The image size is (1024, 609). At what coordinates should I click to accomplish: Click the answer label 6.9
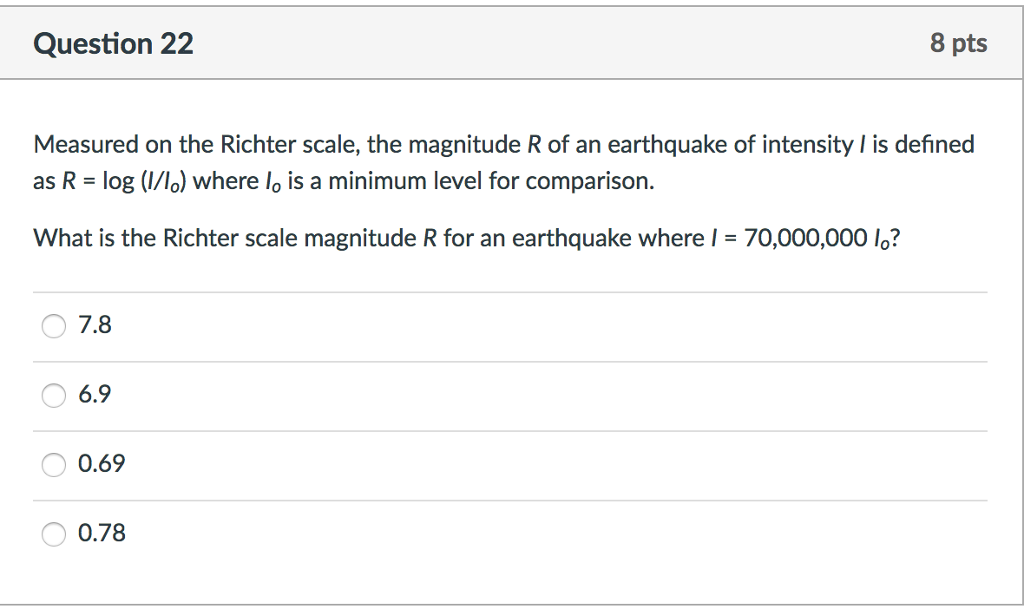pos(94,394)
